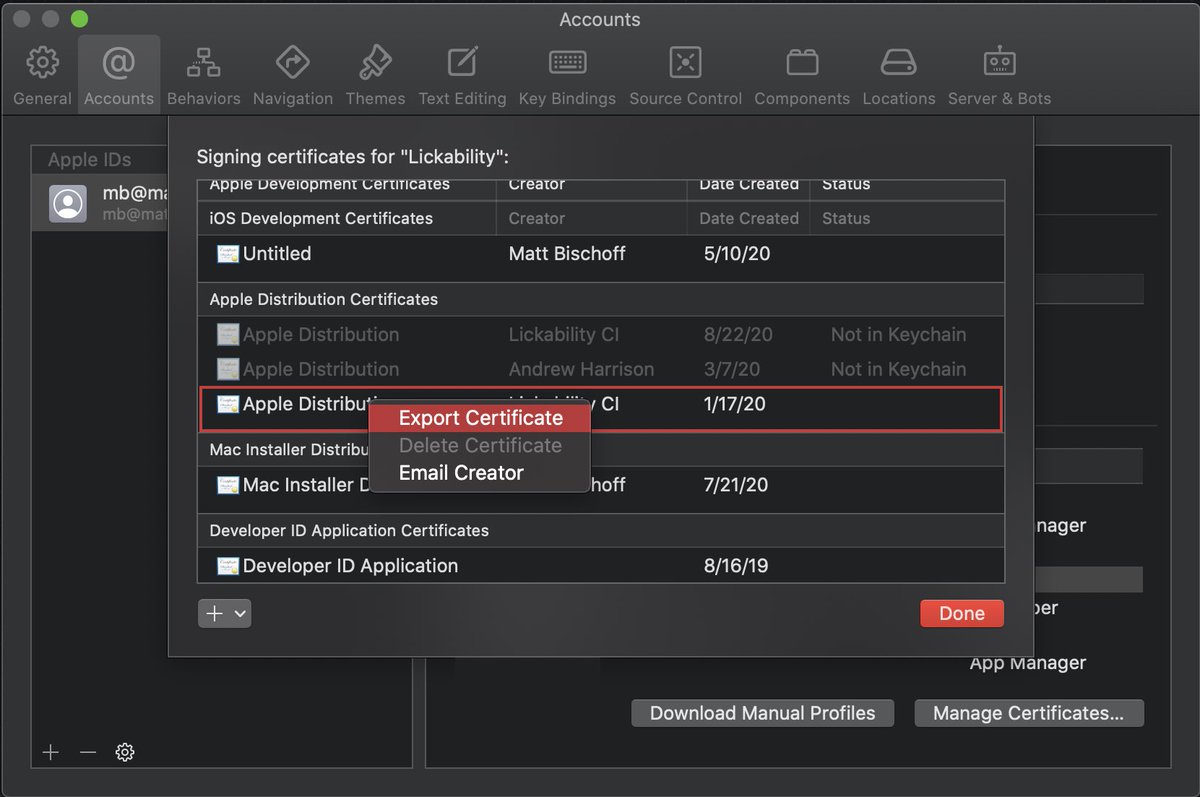Click the Lickability CI creator cell for 8/22/20
Image resolution: width=1200 pixels, height=797 pixels.
tap(564, 335)
